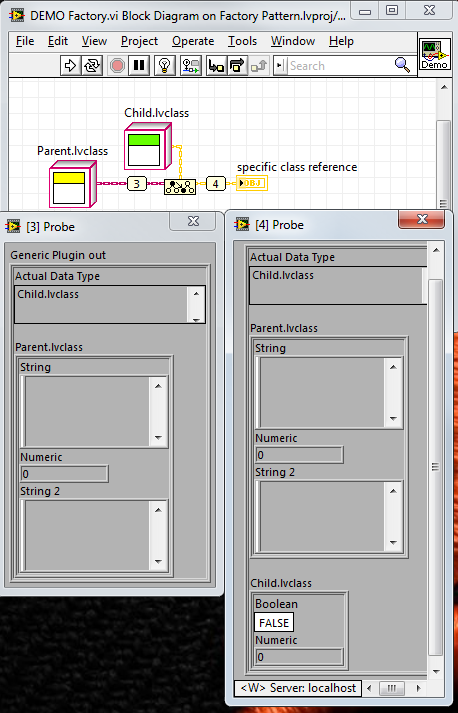Open the Window menu
Screen dimensions: 458x713
tap(293, 41)
